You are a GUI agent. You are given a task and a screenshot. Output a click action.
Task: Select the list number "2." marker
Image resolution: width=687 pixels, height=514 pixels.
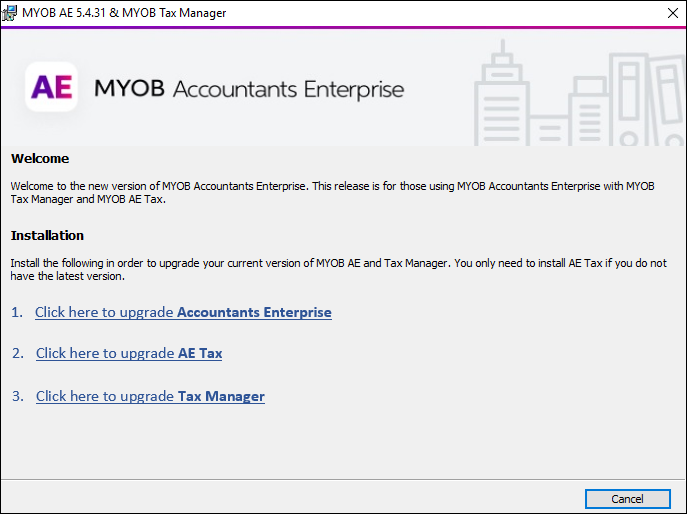[18, 353]
